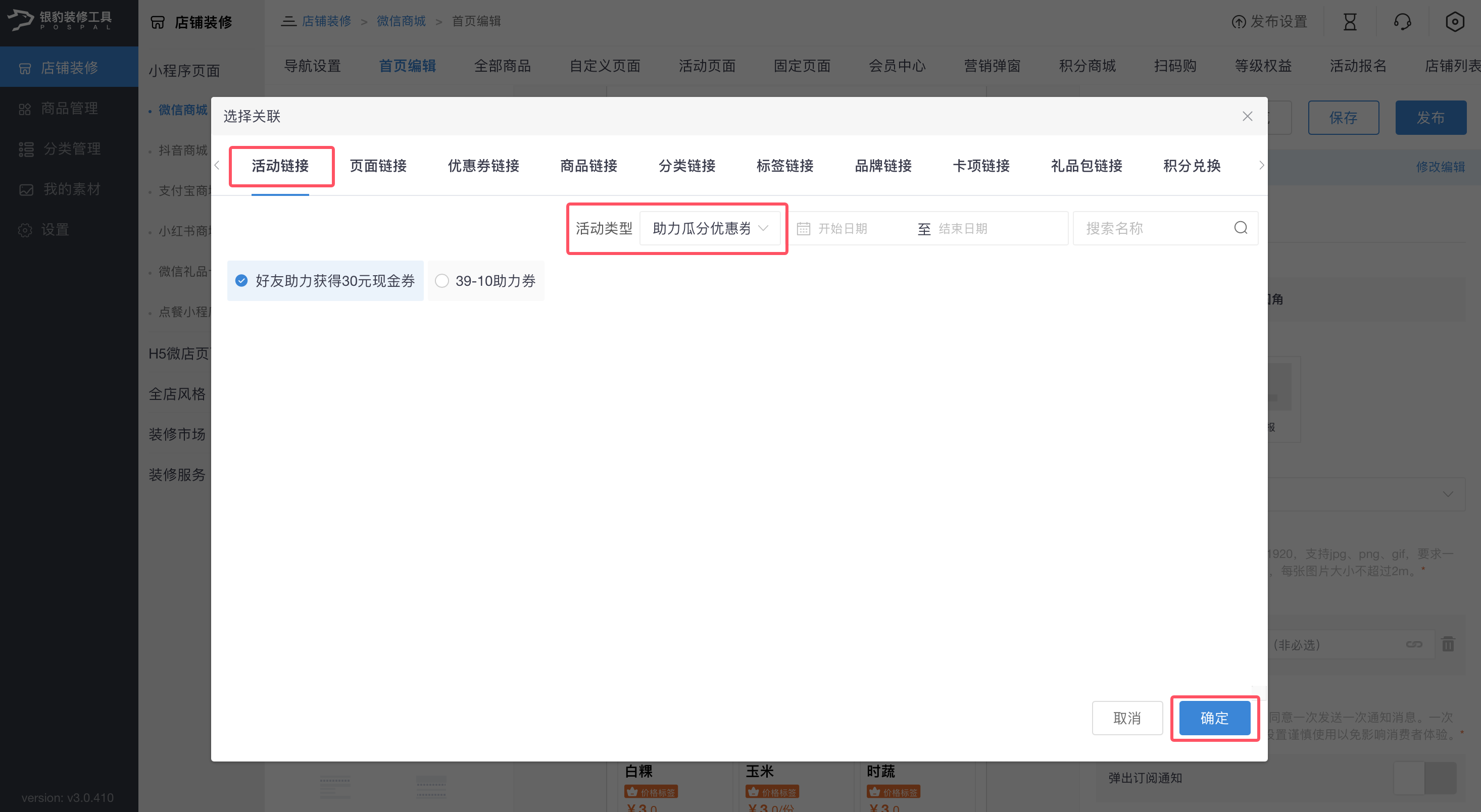This screenshot has height=812, width=1481.
Task: Open the hexagon settings icon at top right
Action: tap(1455, 22)
